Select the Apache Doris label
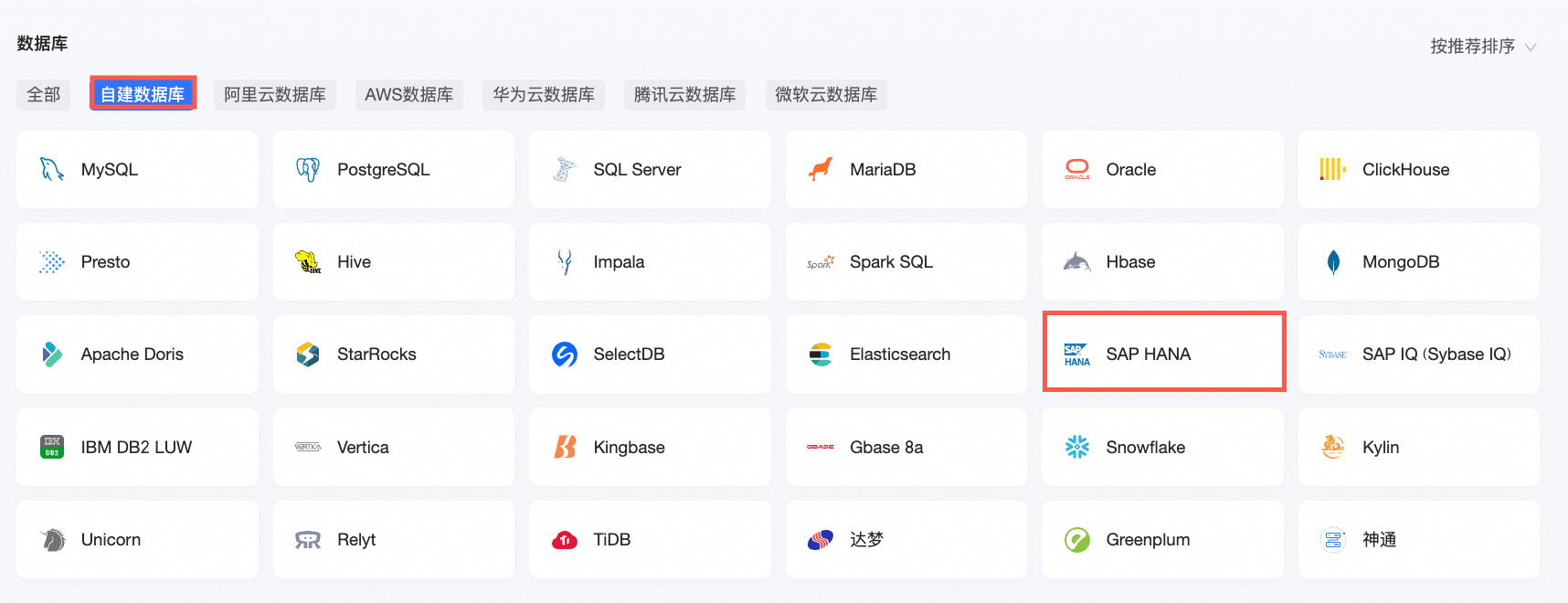The width and height of the screenshot is (1568, 603). click(x=132, y=354)
